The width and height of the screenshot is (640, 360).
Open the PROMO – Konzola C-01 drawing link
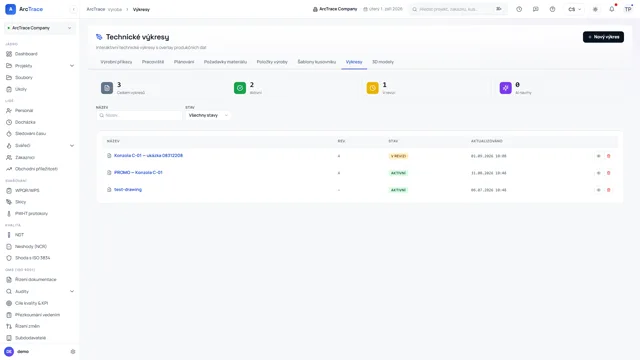[x=138, y=173]
